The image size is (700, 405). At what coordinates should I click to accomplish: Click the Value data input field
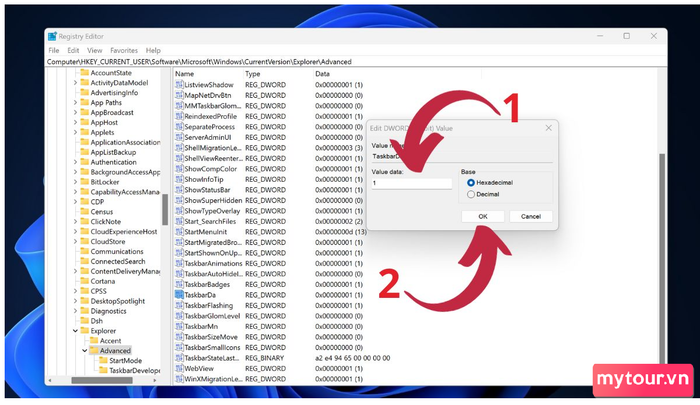coord(412,183)
